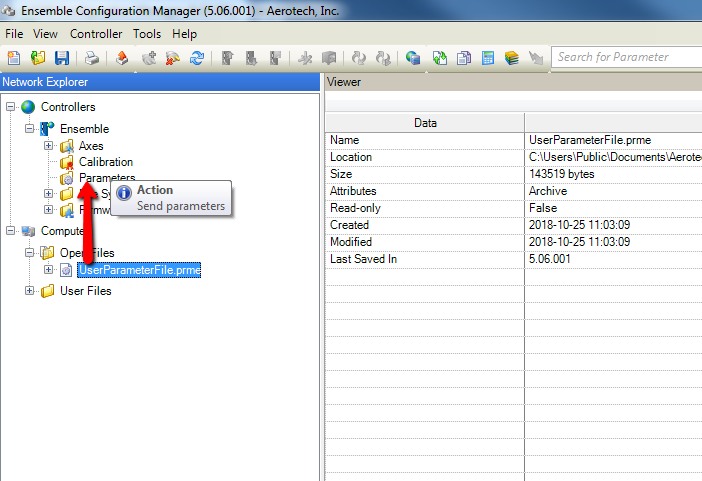Click the Open folder toolbar icon
The height and width of the screenshot is (481, 702).
pos(38,58)
